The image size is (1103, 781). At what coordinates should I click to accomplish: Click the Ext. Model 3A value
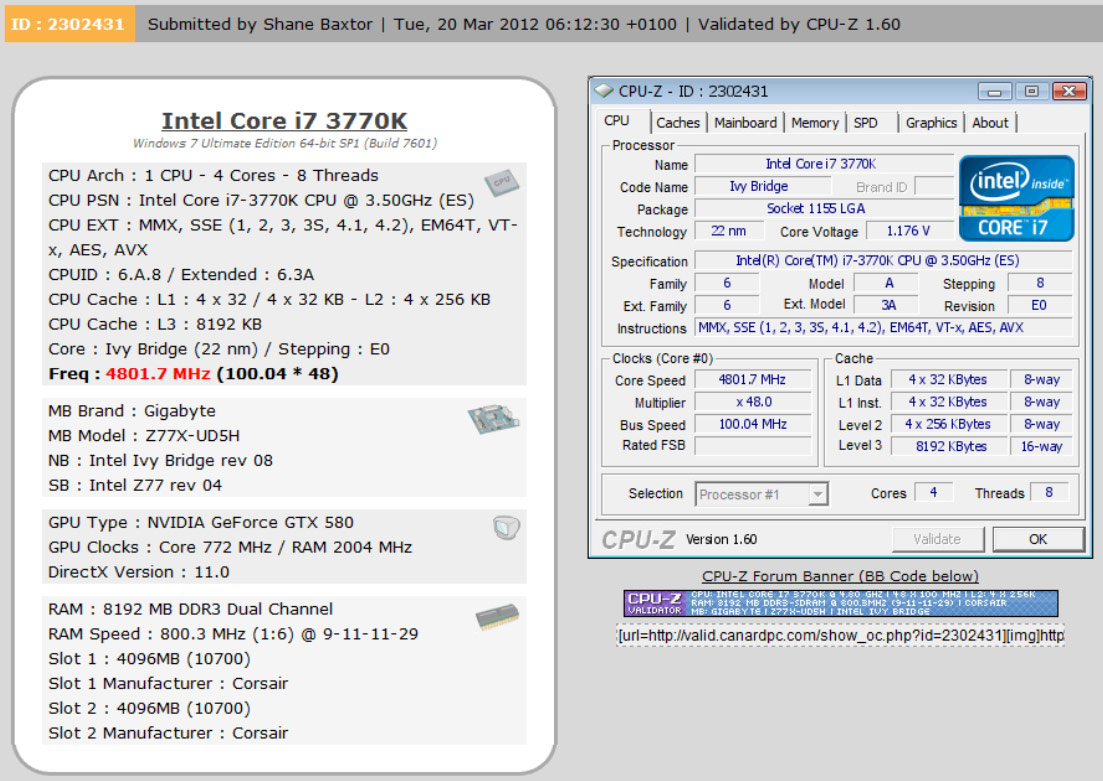click(x=888, y=305)
